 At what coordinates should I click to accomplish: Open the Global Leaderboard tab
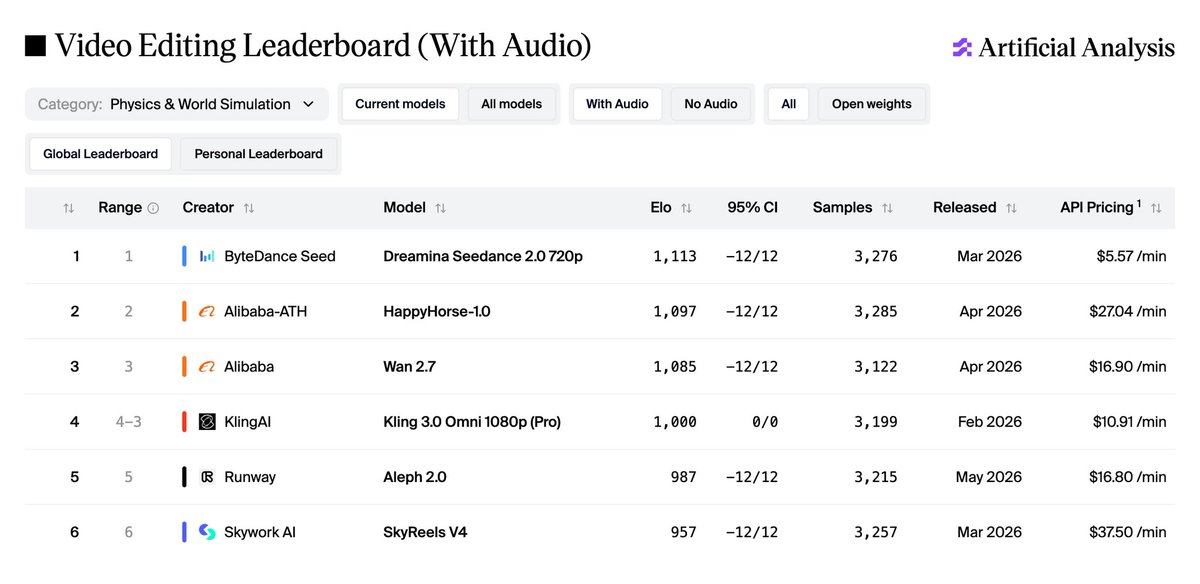(100, 154)
